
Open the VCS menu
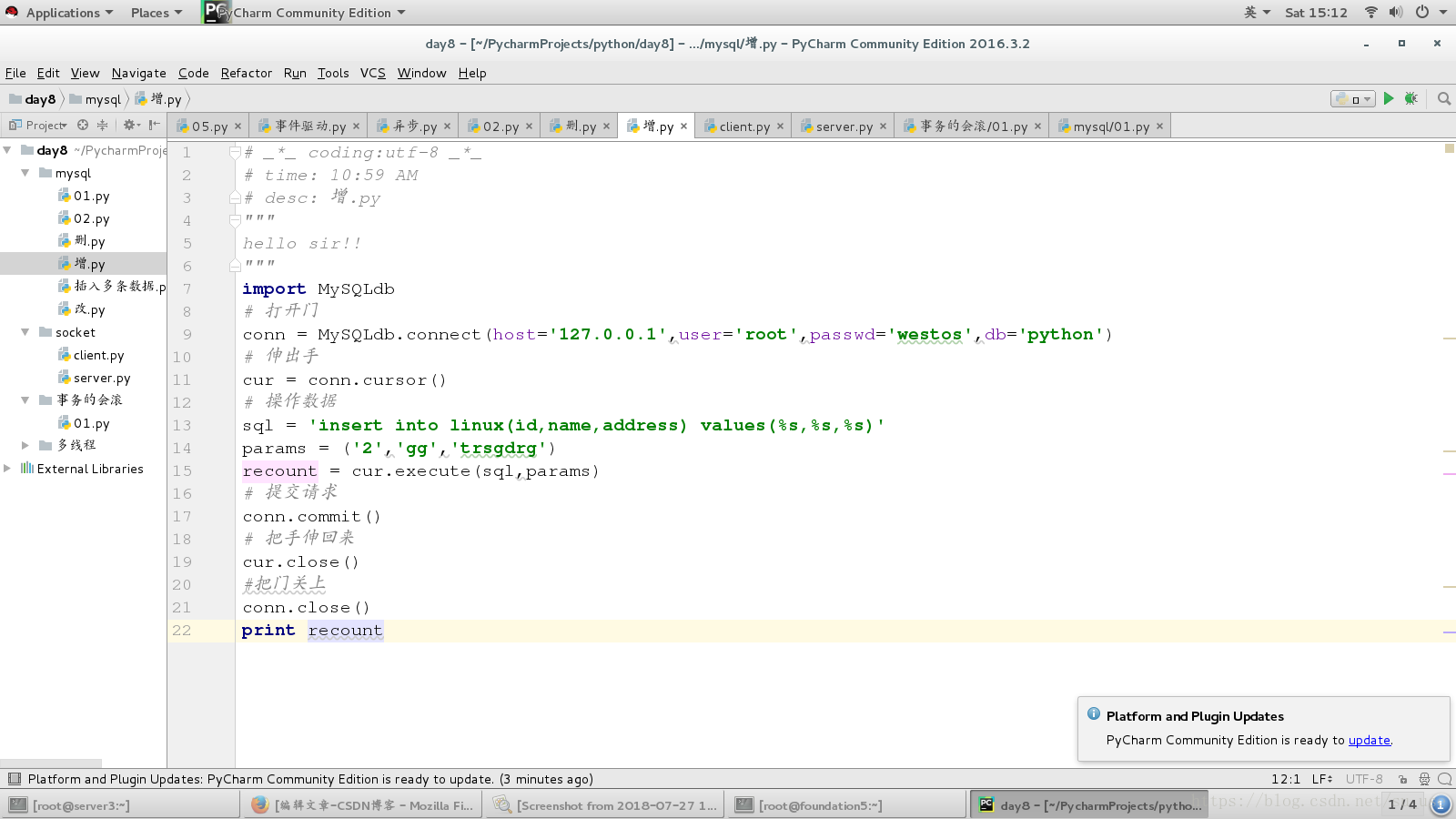point(373,73)
